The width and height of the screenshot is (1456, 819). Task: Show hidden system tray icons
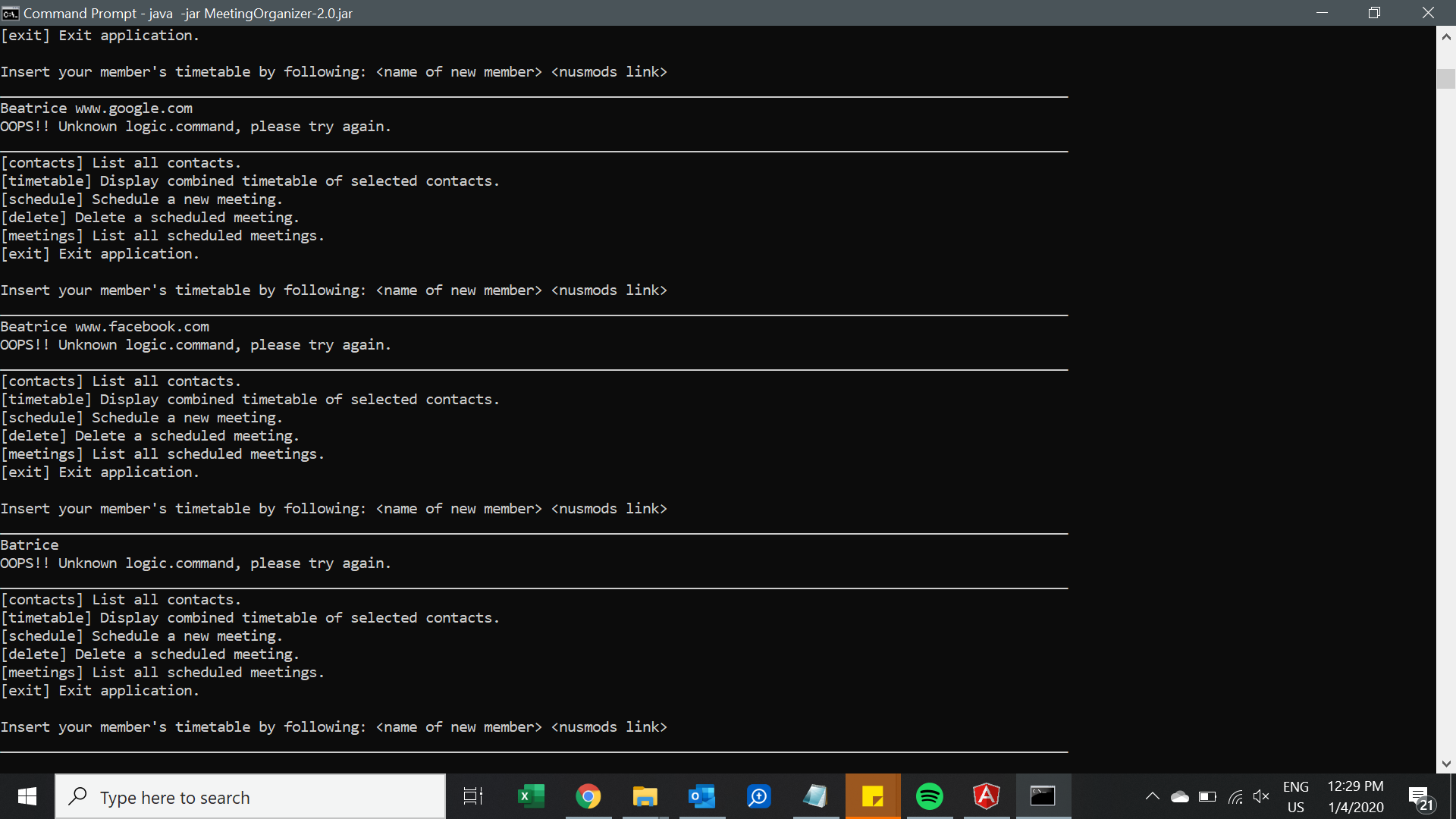pos(1152,796)
